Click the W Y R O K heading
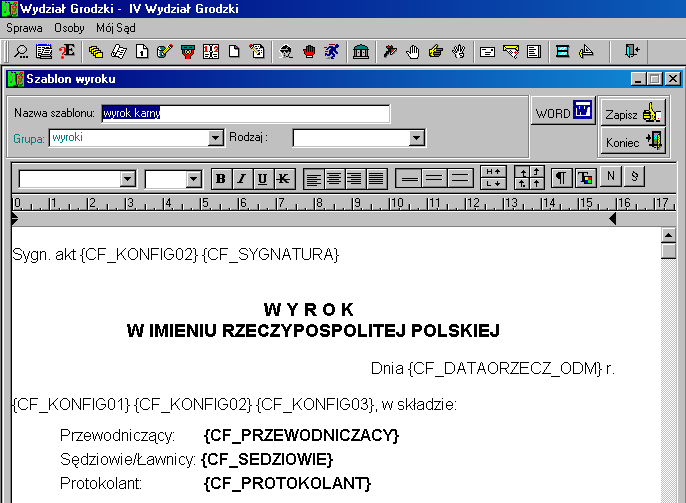The image size is (686, 503). click(x=309, y=309)
